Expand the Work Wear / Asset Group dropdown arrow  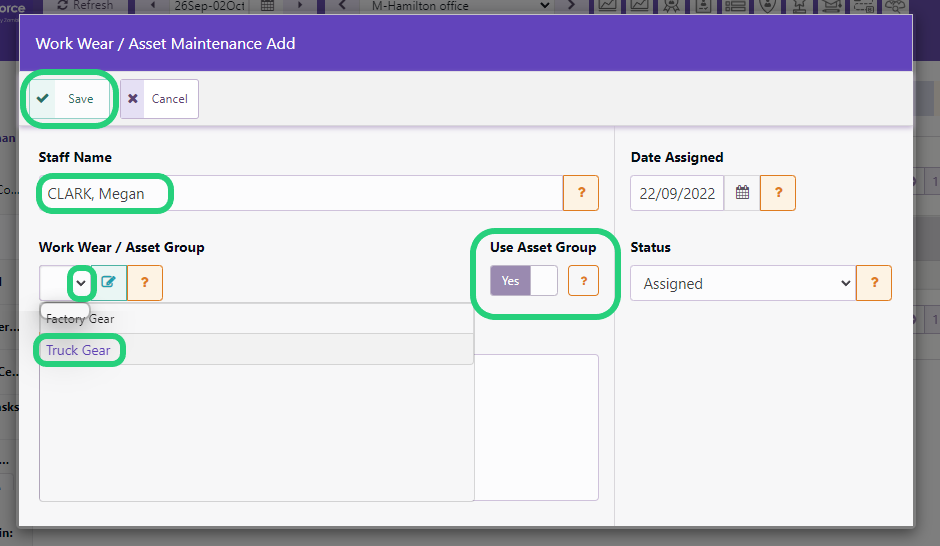81,283
